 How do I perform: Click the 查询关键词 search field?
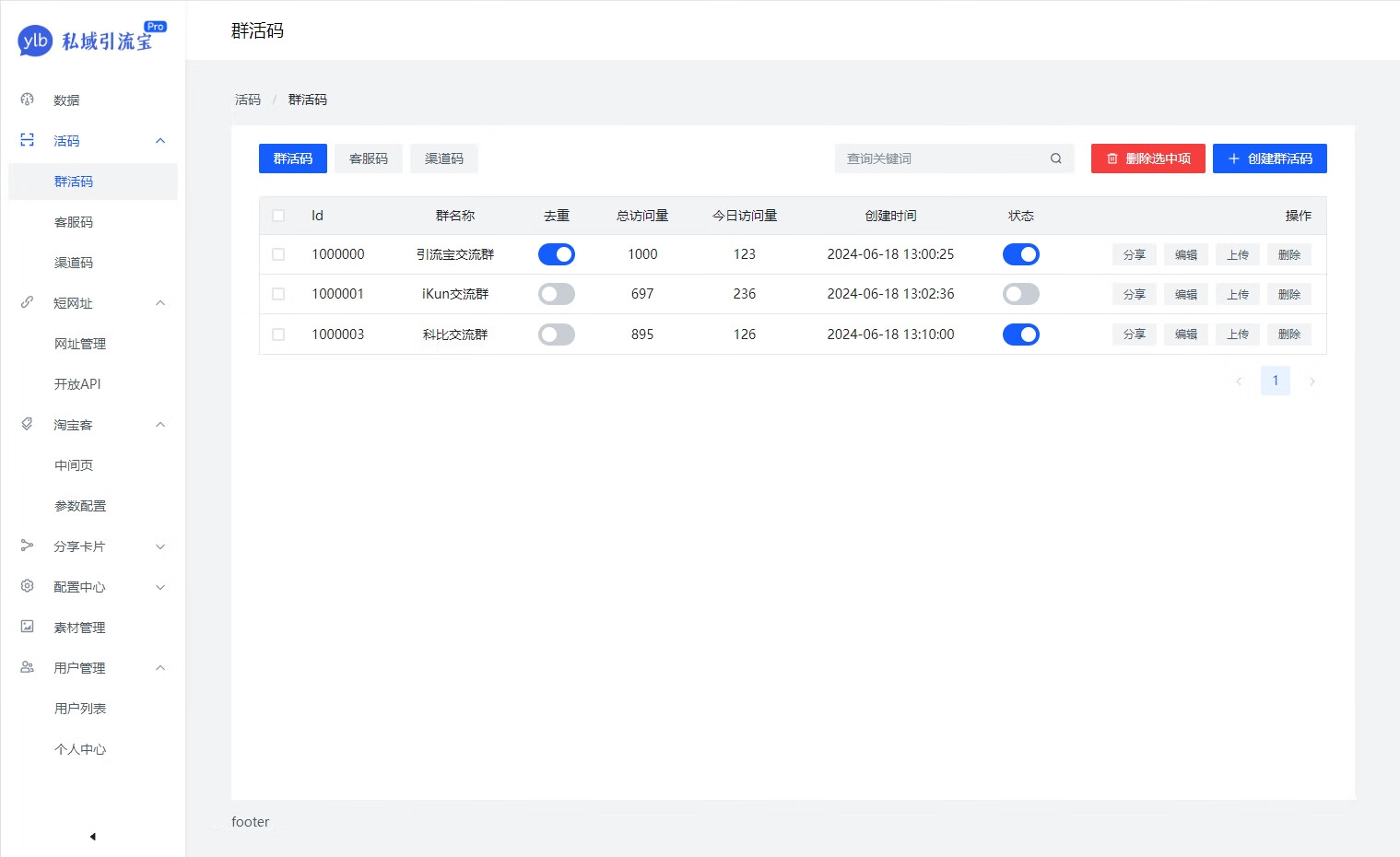[x=940, y=158]
